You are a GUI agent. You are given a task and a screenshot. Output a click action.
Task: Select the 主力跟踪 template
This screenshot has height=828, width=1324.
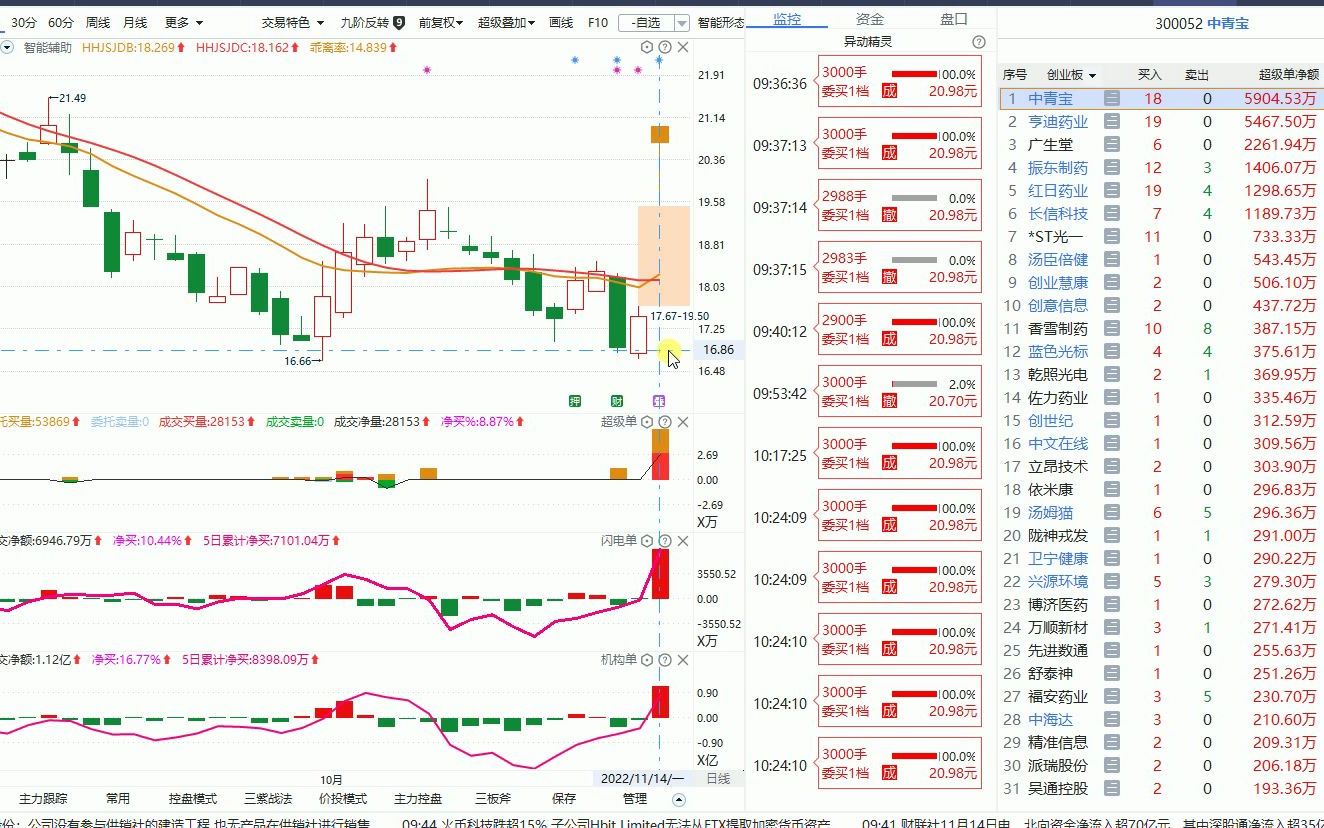pyautogui.click(x=43, y=799)
